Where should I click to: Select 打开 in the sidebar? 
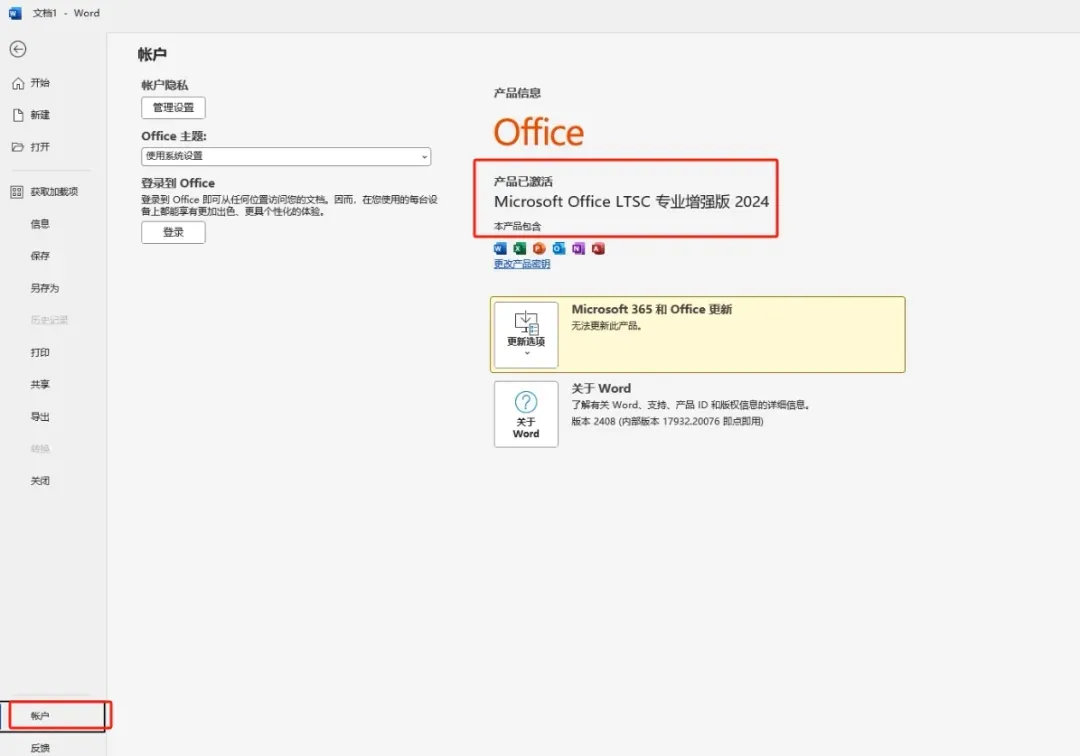click(40, 147)
